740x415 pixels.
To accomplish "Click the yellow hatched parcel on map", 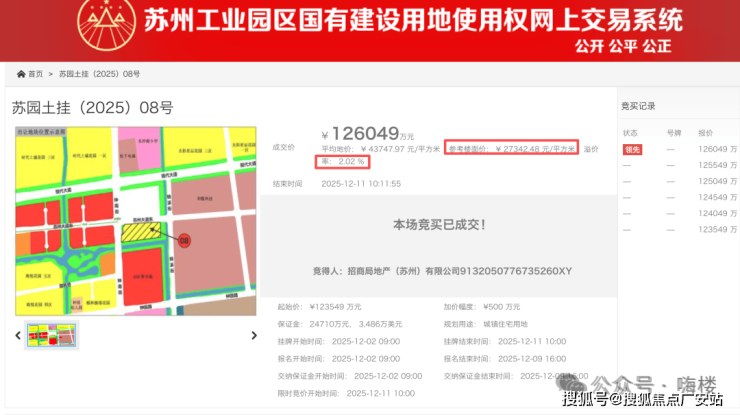I will [140, 232].
